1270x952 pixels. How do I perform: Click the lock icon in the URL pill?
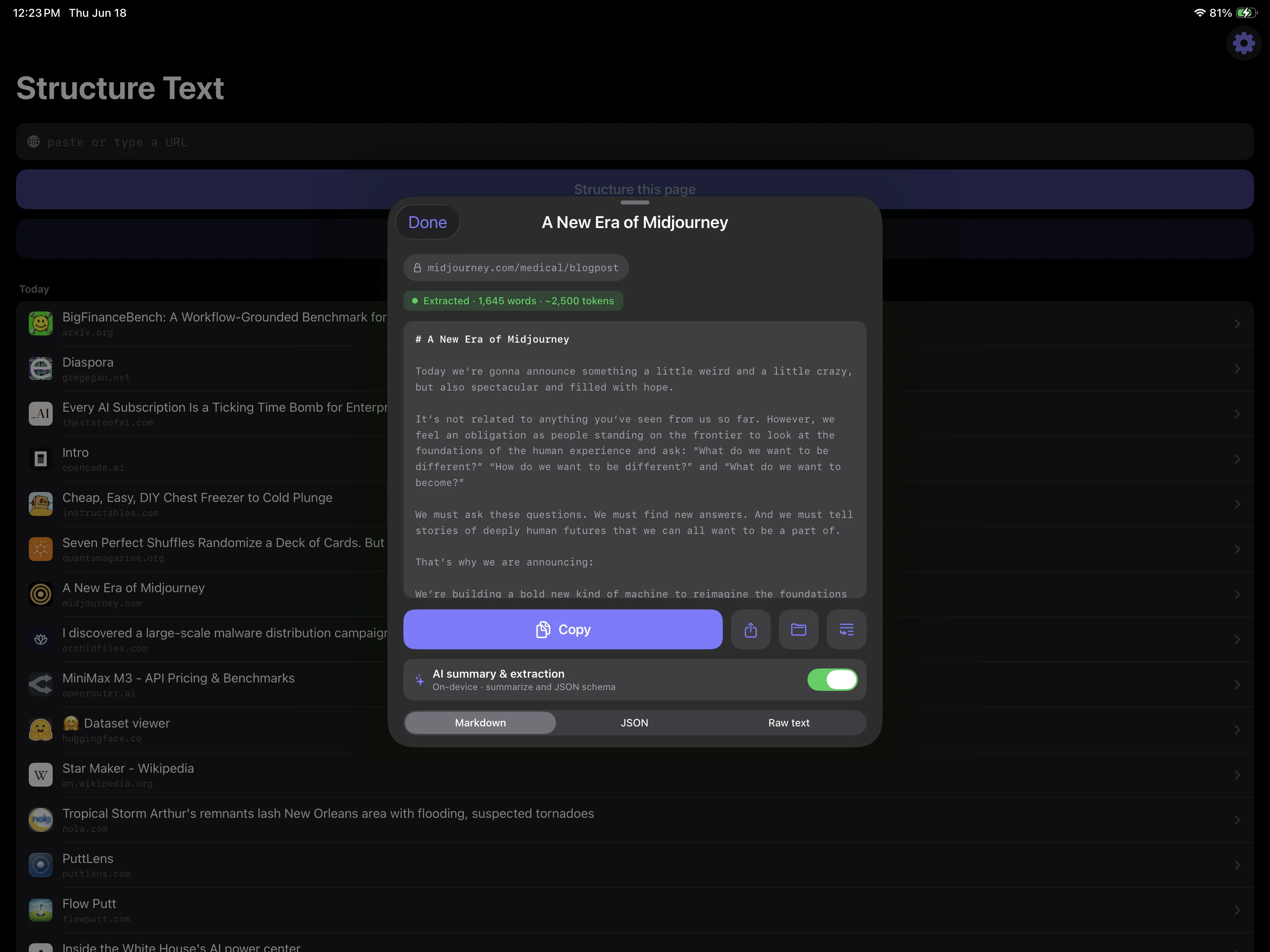pos(417,268)
